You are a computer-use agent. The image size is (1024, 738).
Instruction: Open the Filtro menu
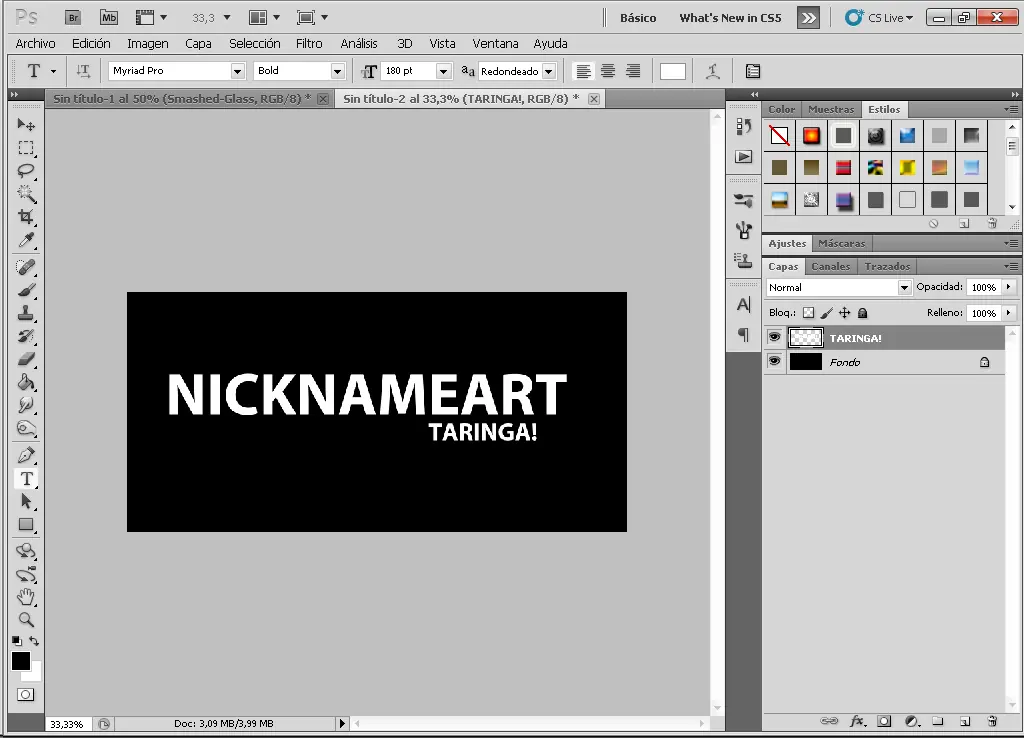point(309,44)
